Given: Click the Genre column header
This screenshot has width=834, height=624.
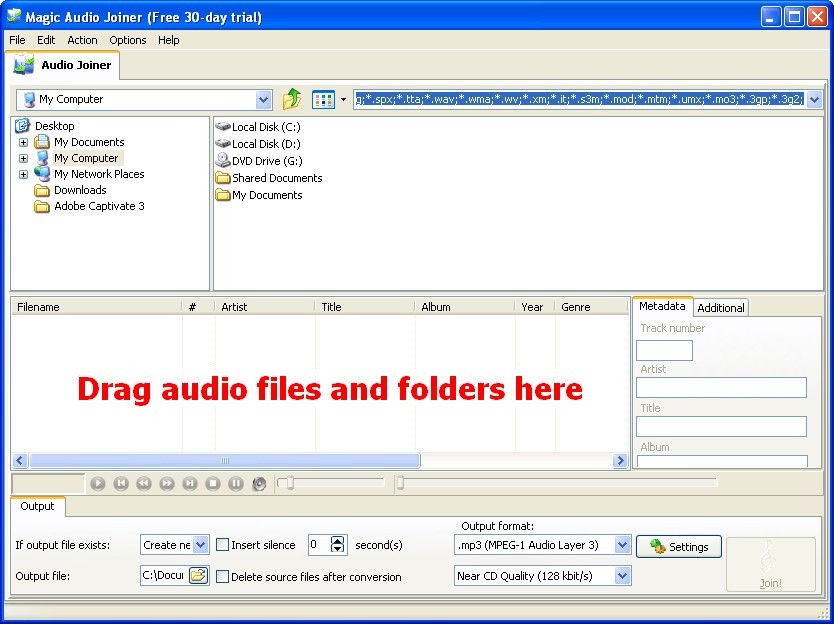Looking at the screenshot, I should pyautogui.click(x=591, y=307).
